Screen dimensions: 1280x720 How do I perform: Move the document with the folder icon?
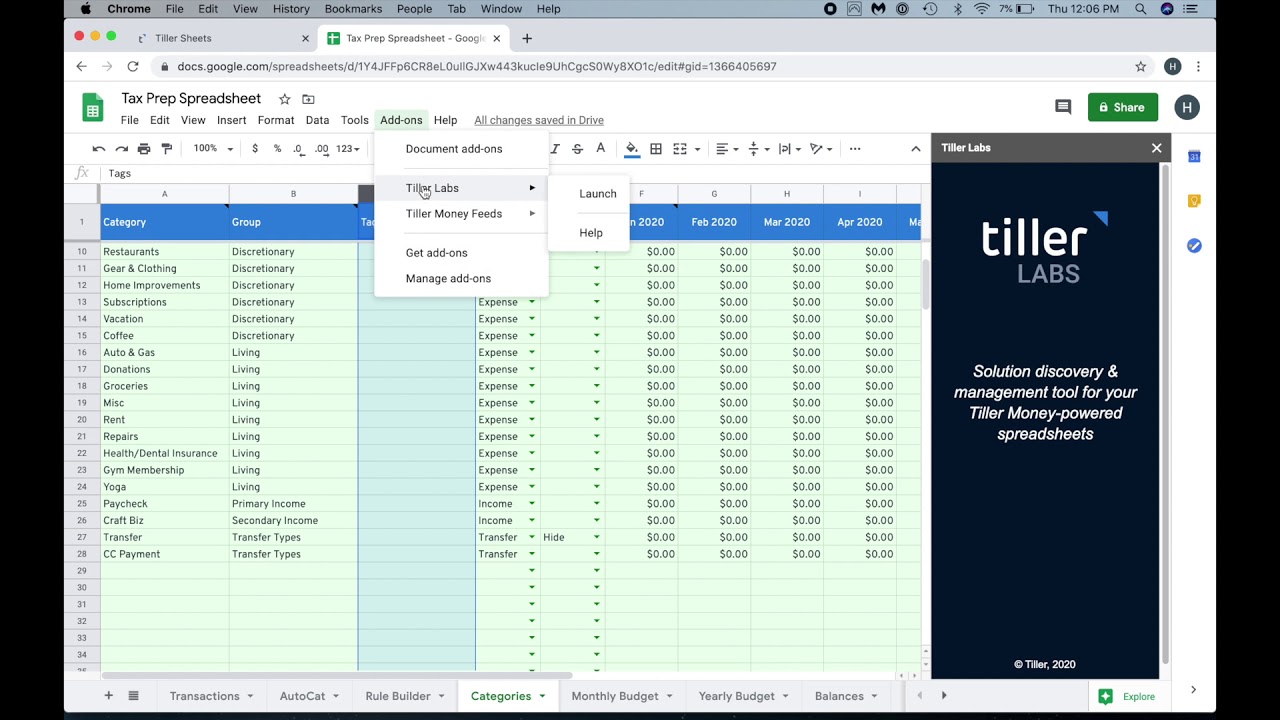308,99
